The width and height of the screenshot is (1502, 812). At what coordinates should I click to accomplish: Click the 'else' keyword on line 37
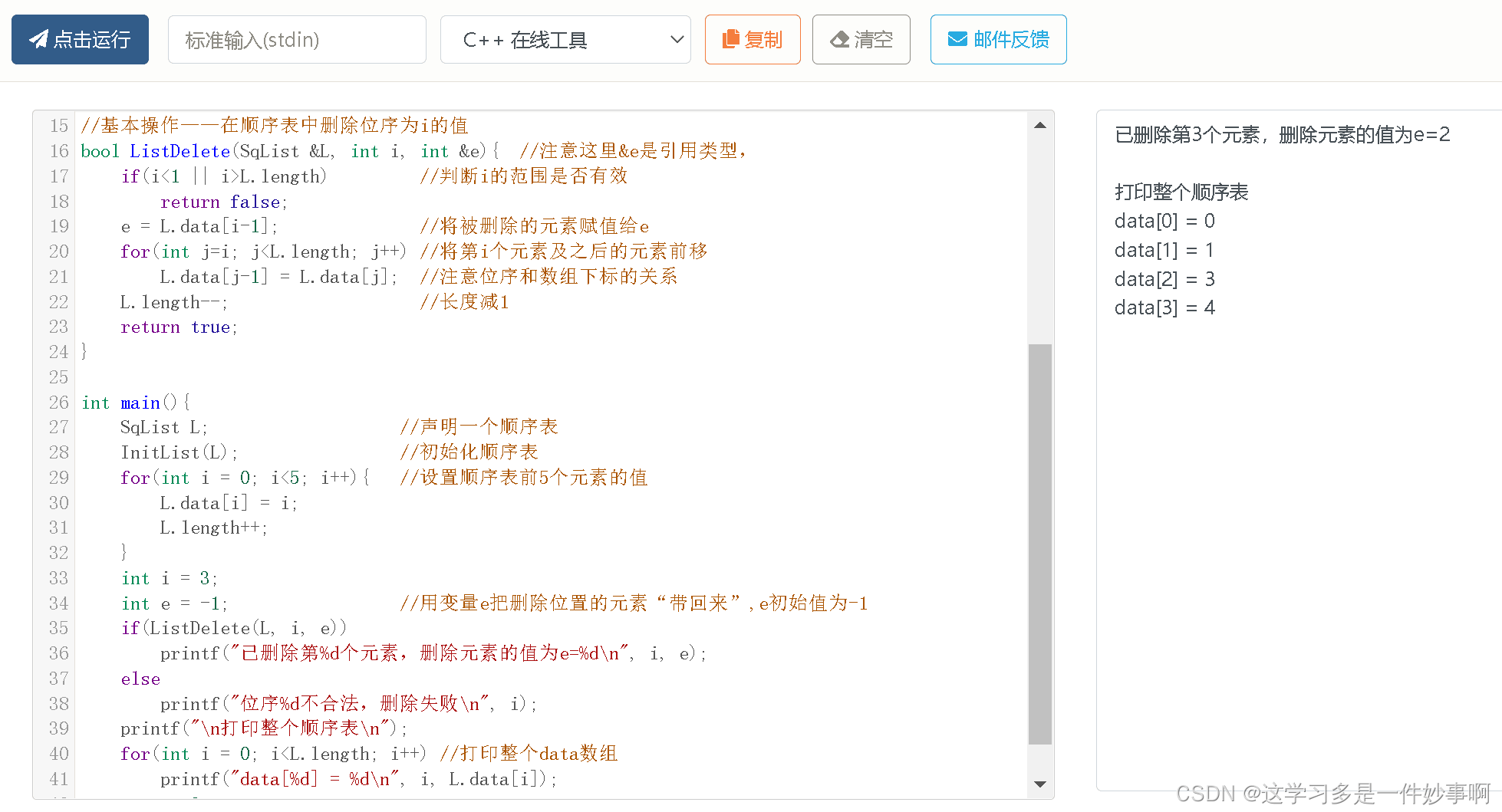click(140, 679)
